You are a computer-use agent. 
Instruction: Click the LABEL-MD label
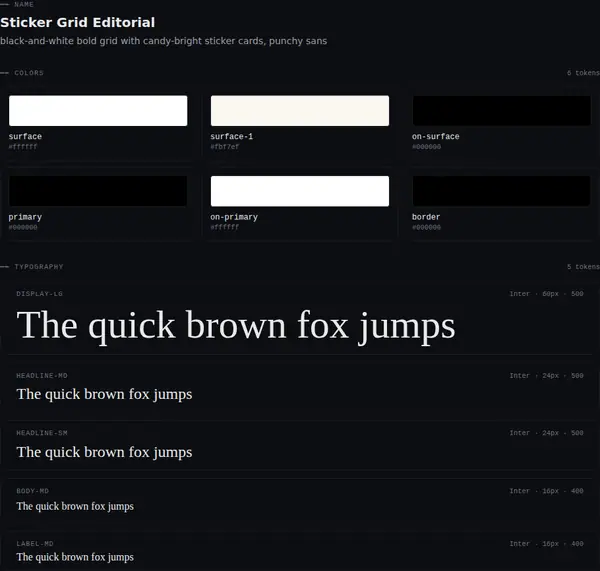[35, 544]
